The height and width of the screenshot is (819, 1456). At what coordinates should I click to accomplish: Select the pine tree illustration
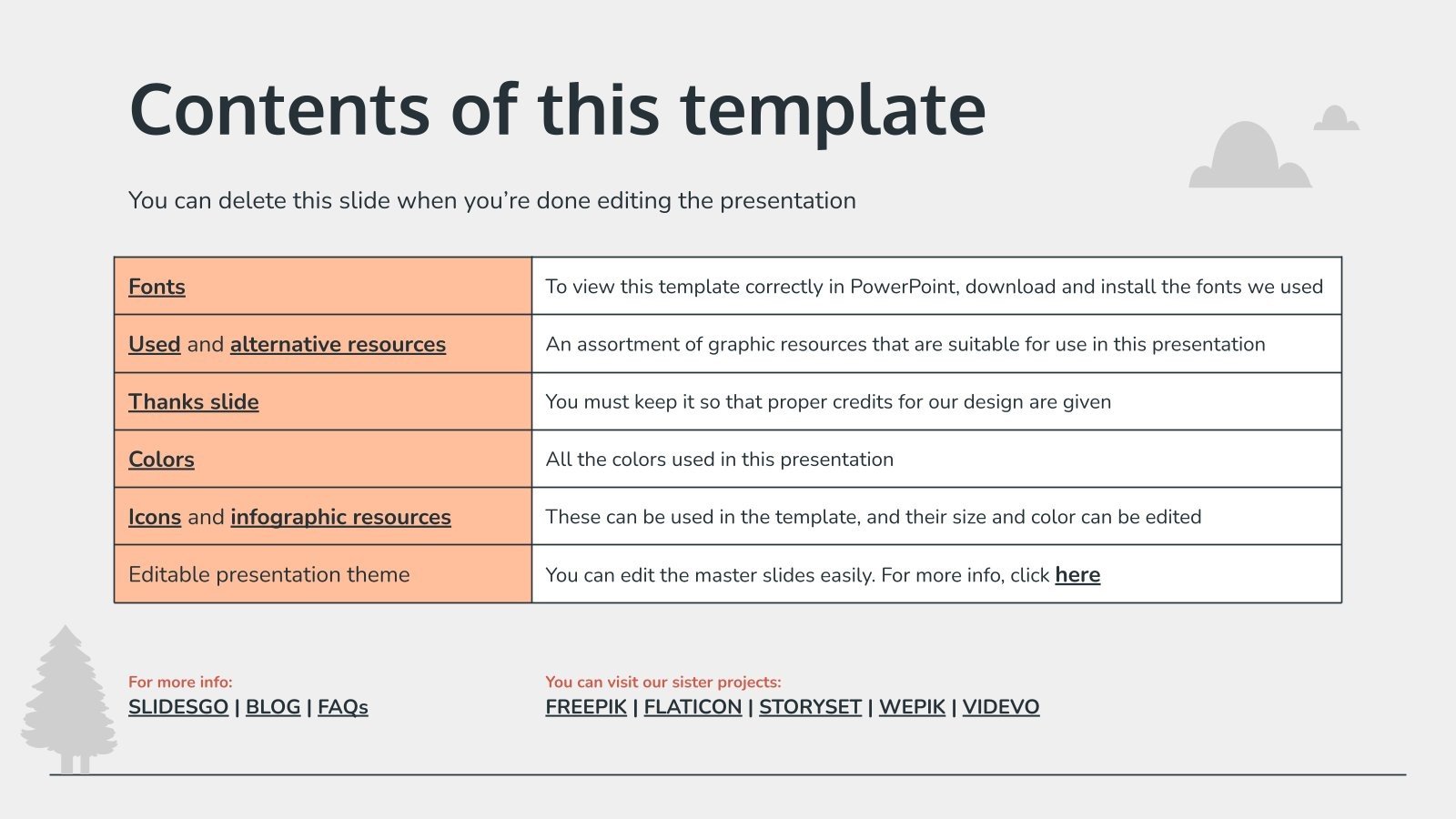coord(68,701)
